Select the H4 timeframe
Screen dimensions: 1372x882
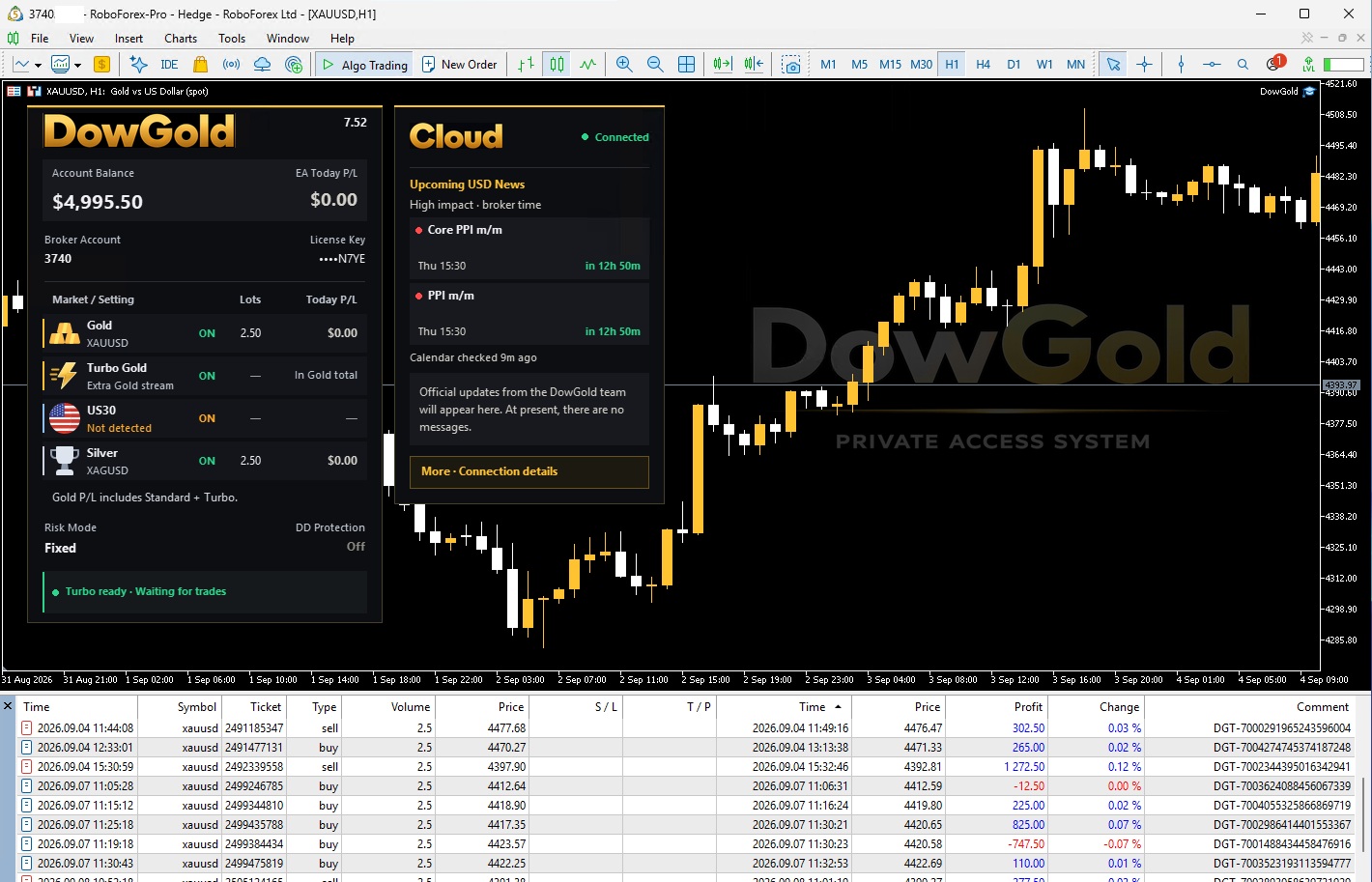(x=983, y=65)
